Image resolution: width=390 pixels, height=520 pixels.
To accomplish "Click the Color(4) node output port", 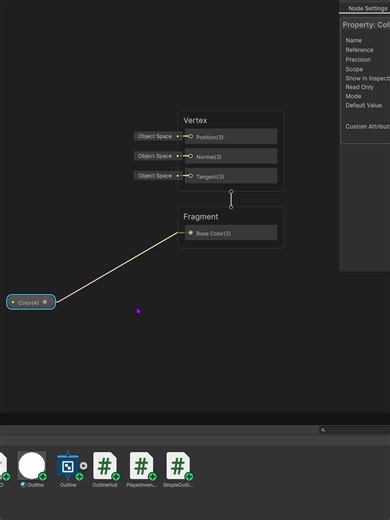I will click(x=45, y=302).
